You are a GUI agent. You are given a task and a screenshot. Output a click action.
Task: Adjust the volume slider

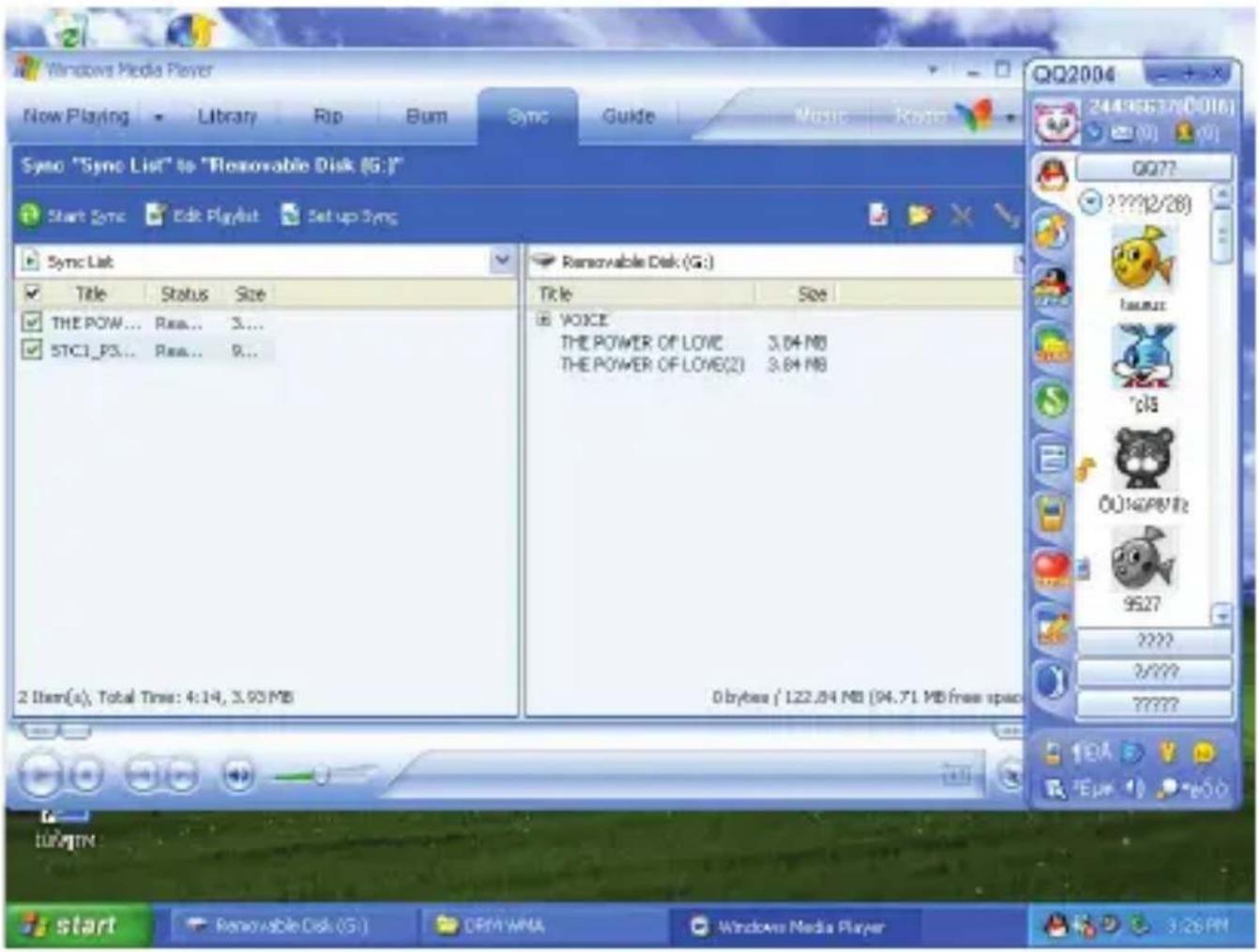[322, 775]
